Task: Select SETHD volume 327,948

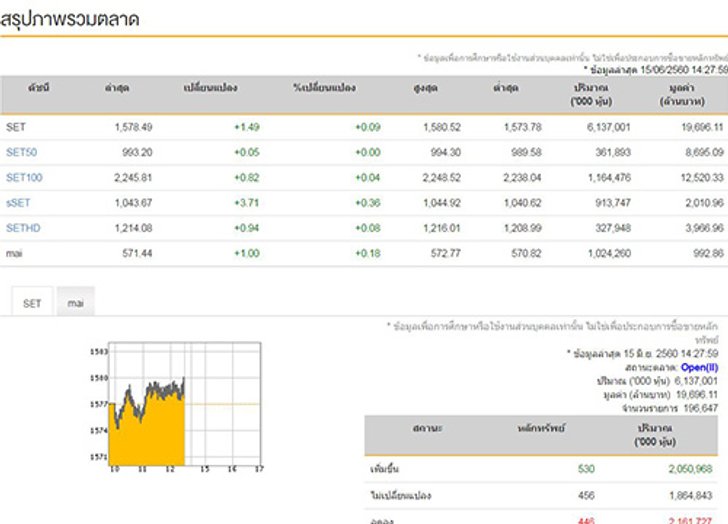Action: tap(613, 228)
